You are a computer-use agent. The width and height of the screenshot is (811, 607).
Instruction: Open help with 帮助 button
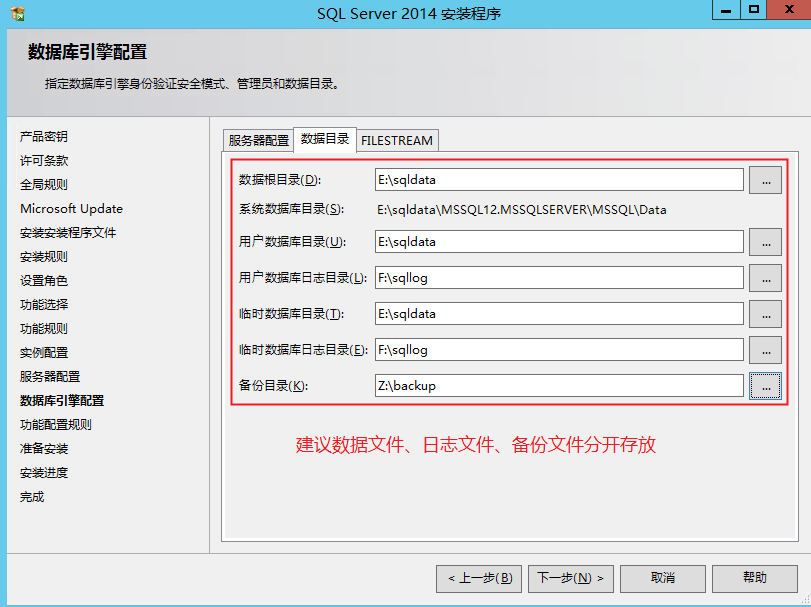pos(755,578)
